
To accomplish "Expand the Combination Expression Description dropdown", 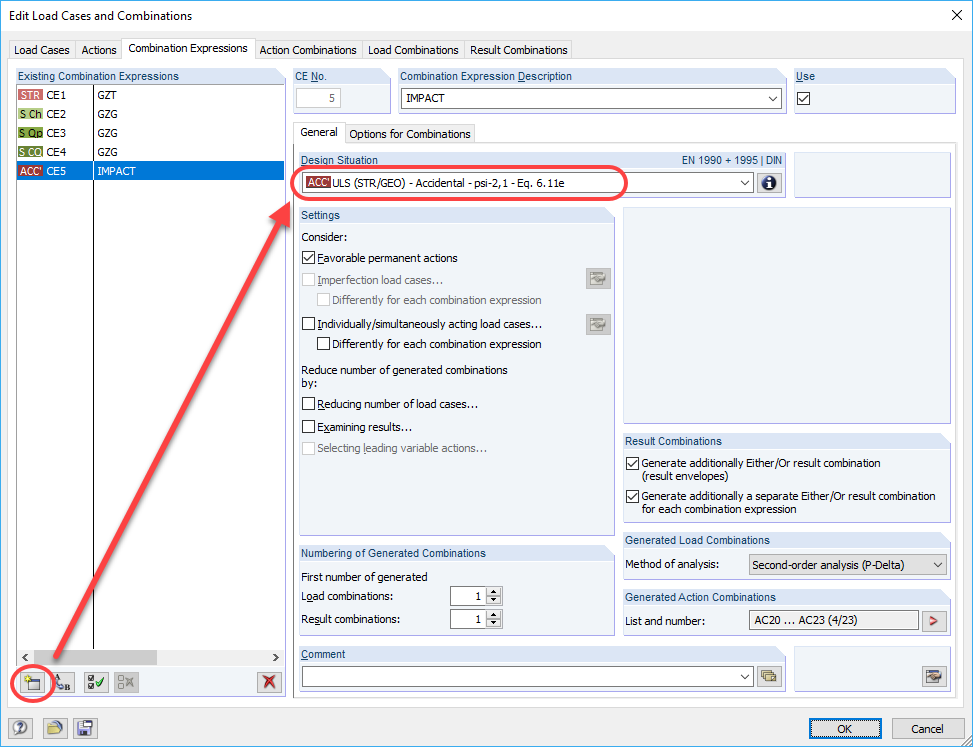I will [772, 98].
